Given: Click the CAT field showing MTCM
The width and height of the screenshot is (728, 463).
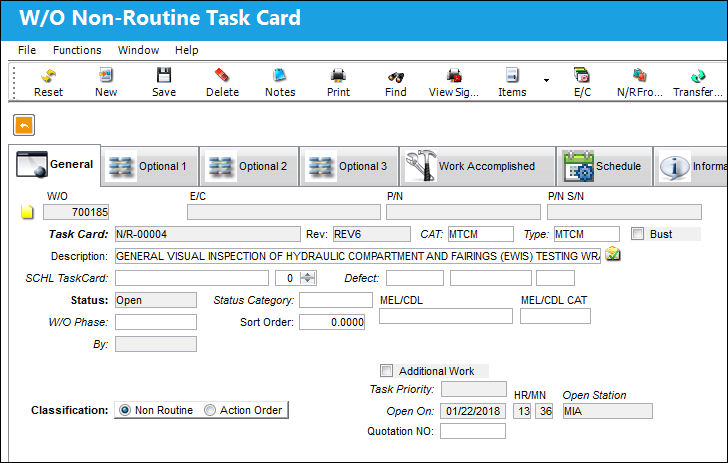Looking at the screenshot, I should [481, 234].
